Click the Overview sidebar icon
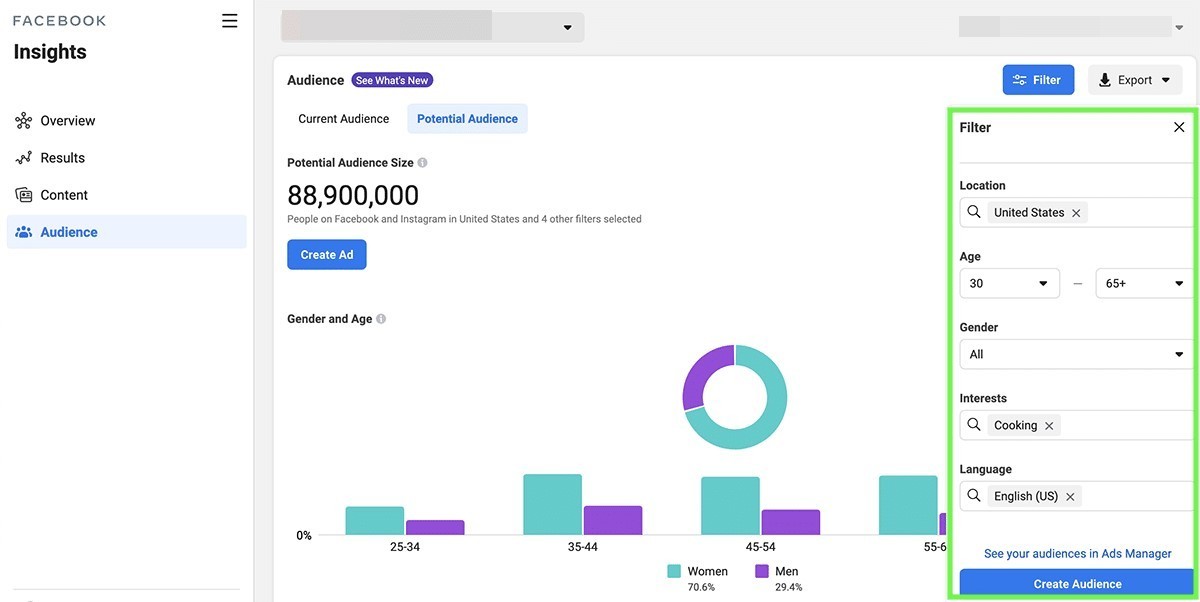The height and width of the screenshot is (602, 1200). point(24,121)
